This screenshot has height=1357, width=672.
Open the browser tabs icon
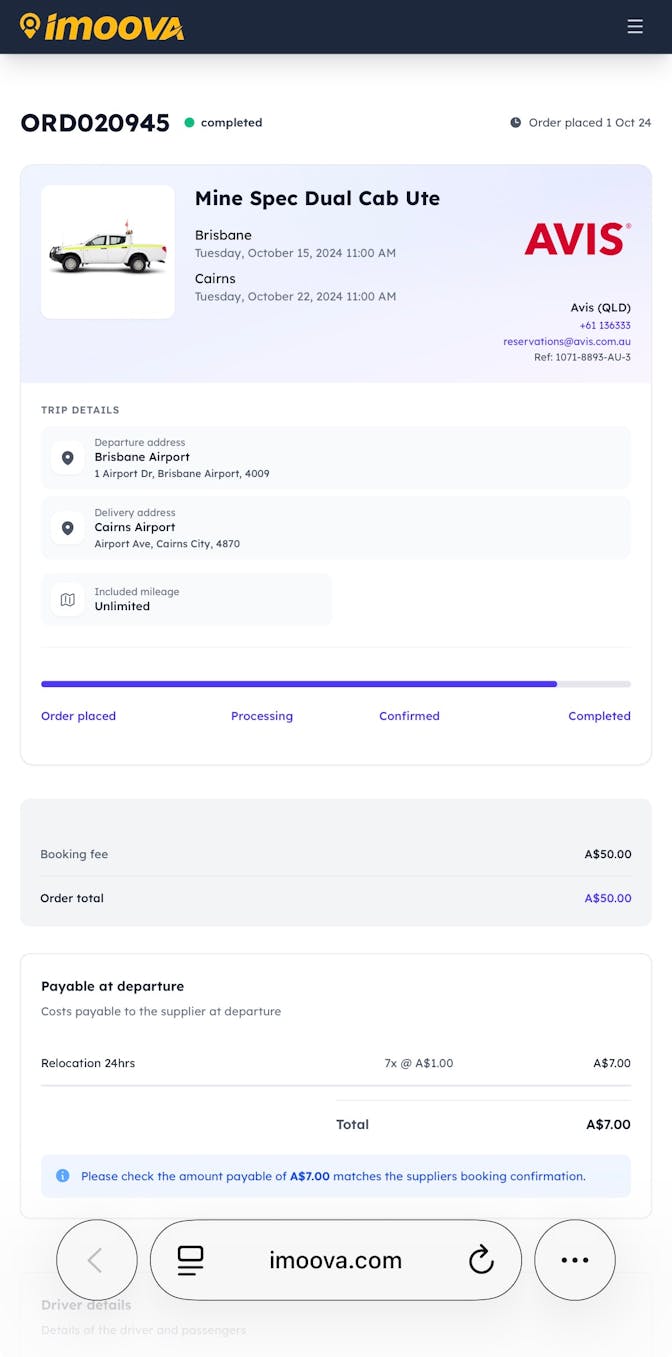(190, 1260)
